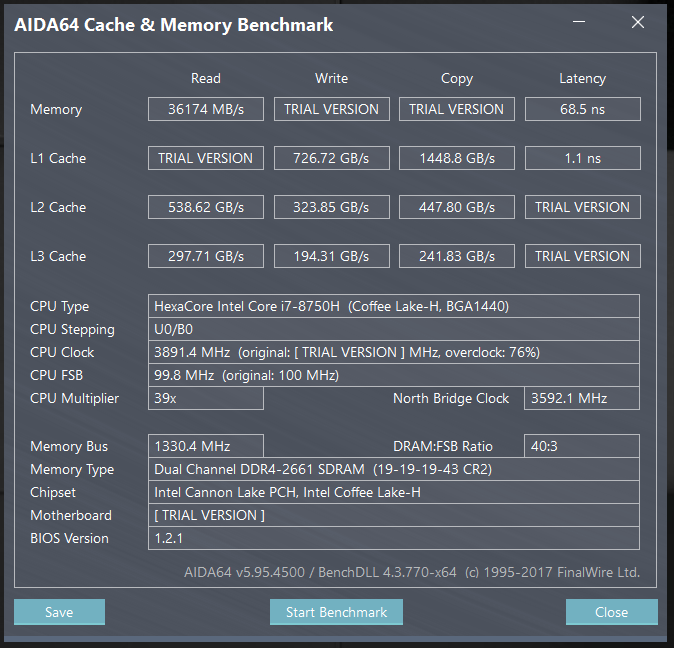The width and height of the screenshot is (674, 648).
Task: Click the Memory Bus 1330.4 MHz field
Action: [206, 446]
